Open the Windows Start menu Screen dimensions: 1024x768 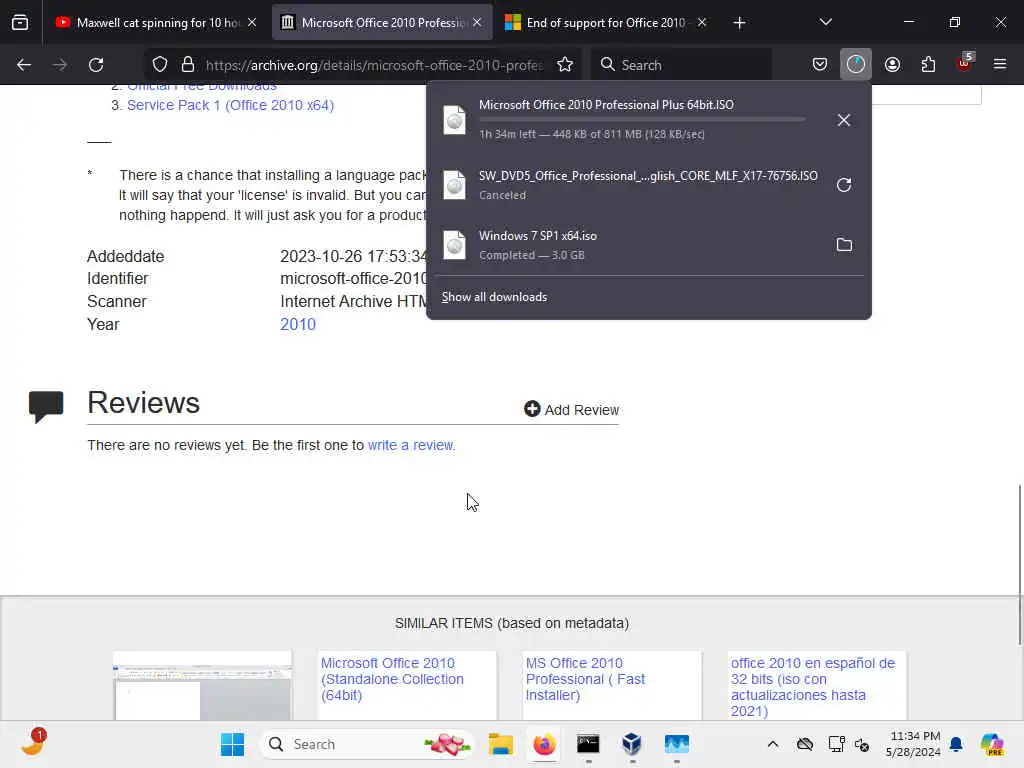(232, 744)
